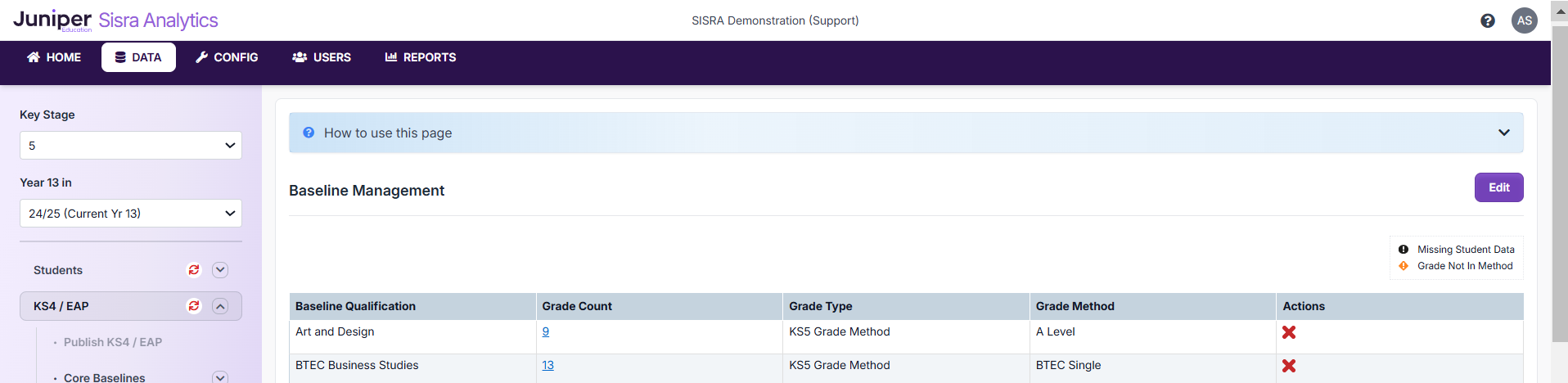This screenshot has height=383, width=1568.
Task: Expand the Core Baselines item
Action: (220, 377)
